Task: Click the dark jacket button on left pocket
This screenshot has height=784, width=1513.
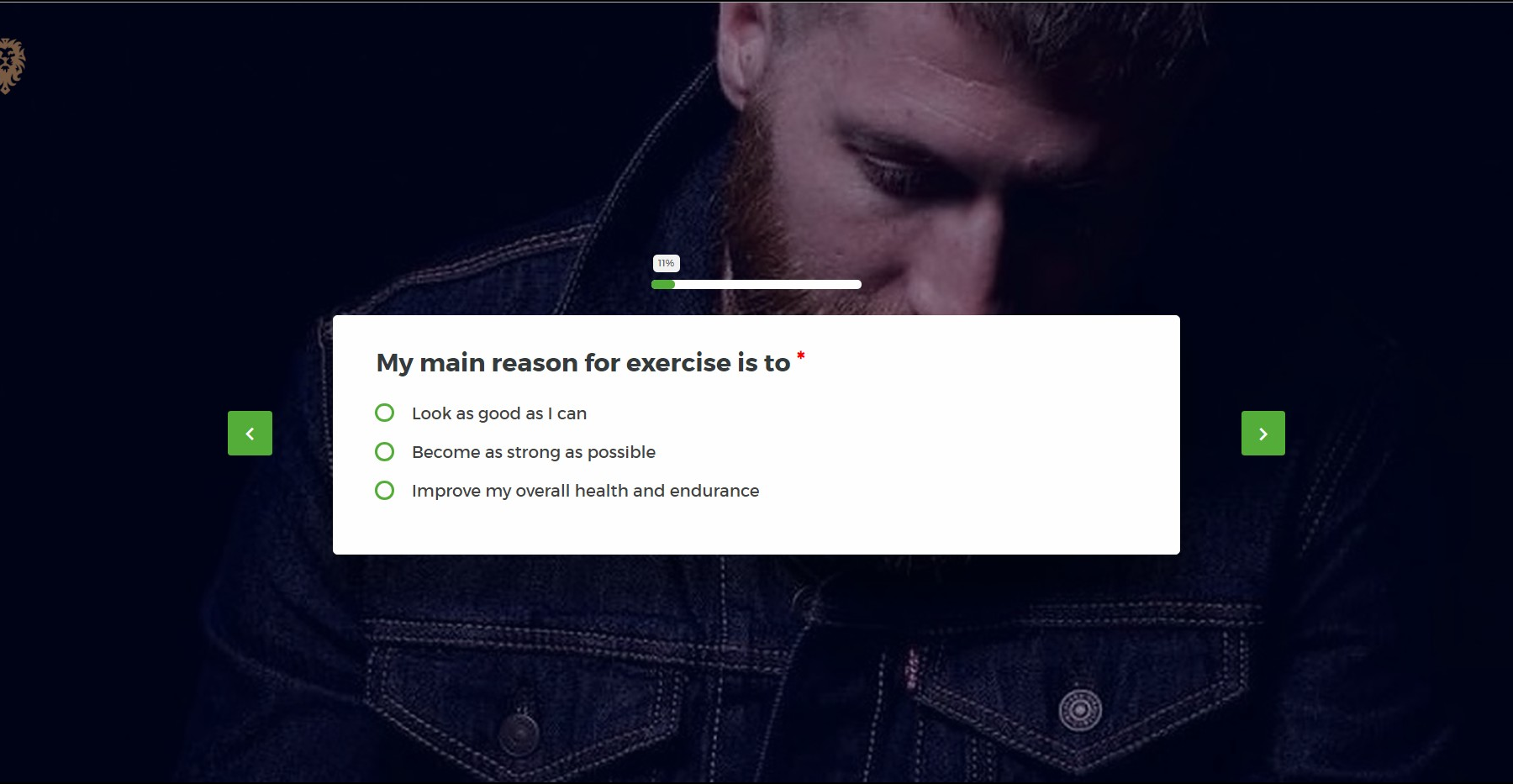Action: [519, 732]
